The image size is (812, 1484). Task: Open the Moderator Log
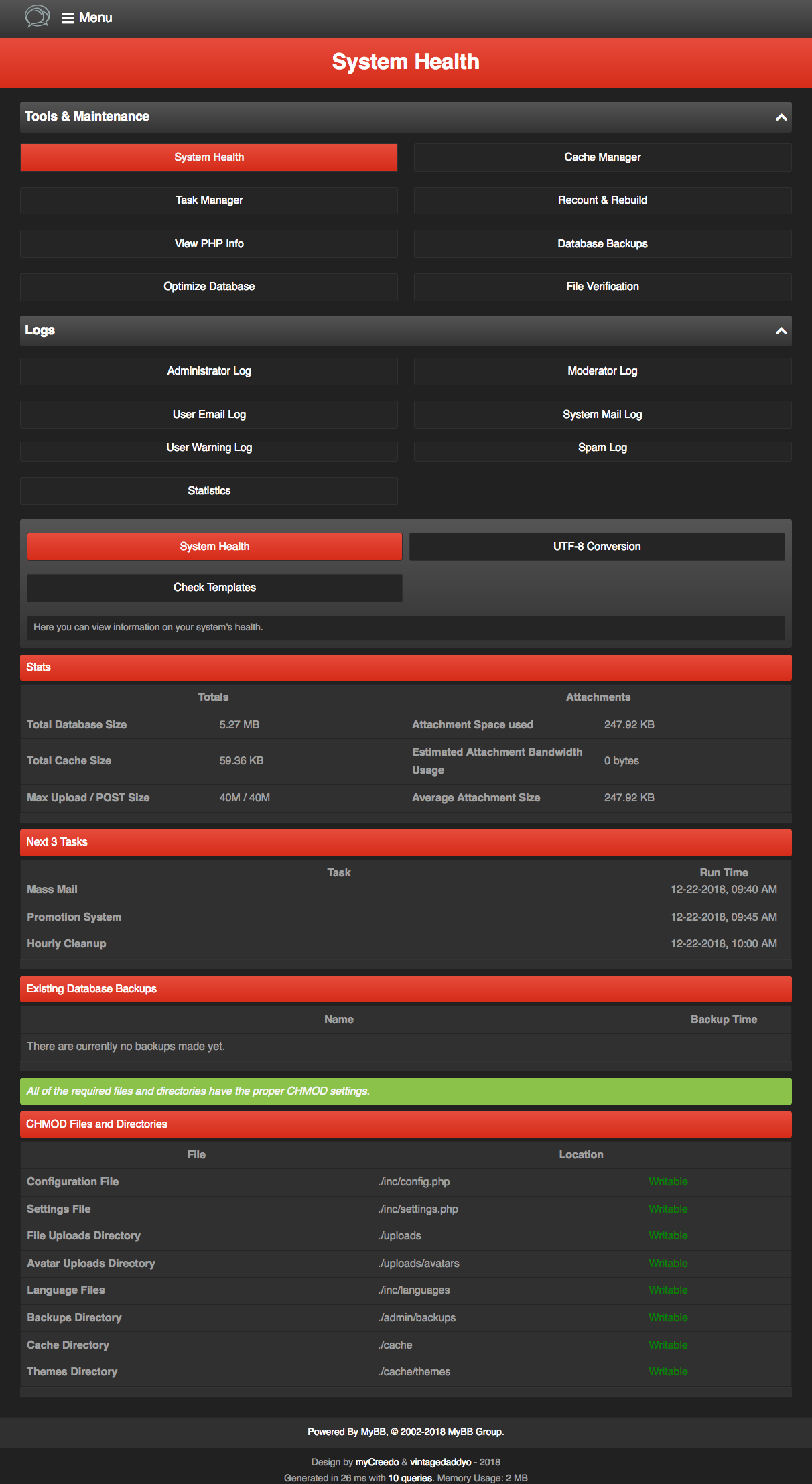[x=602, y=371]
